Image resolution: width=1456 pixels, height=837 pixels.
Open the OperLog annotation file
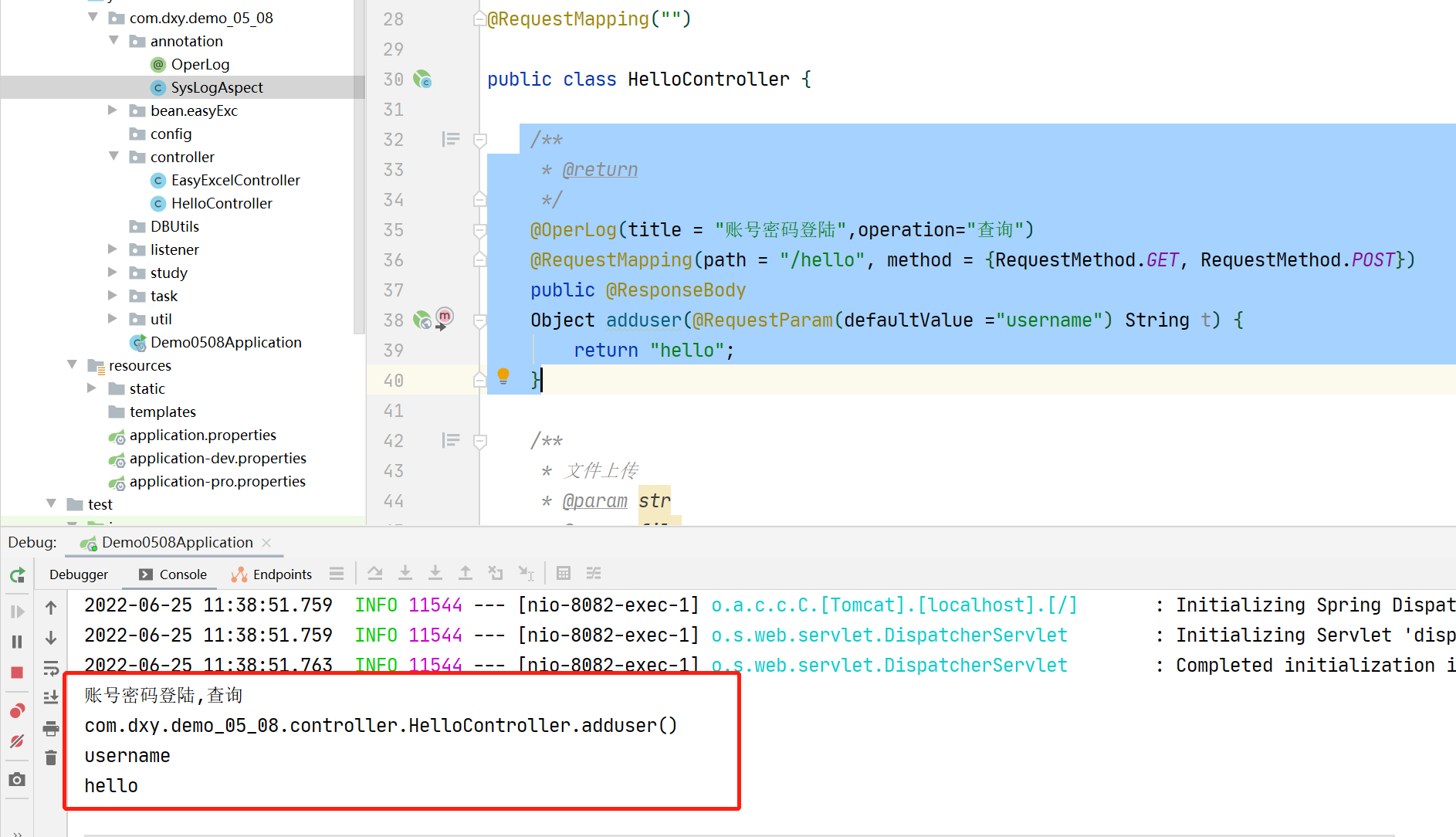click(190, 64)
